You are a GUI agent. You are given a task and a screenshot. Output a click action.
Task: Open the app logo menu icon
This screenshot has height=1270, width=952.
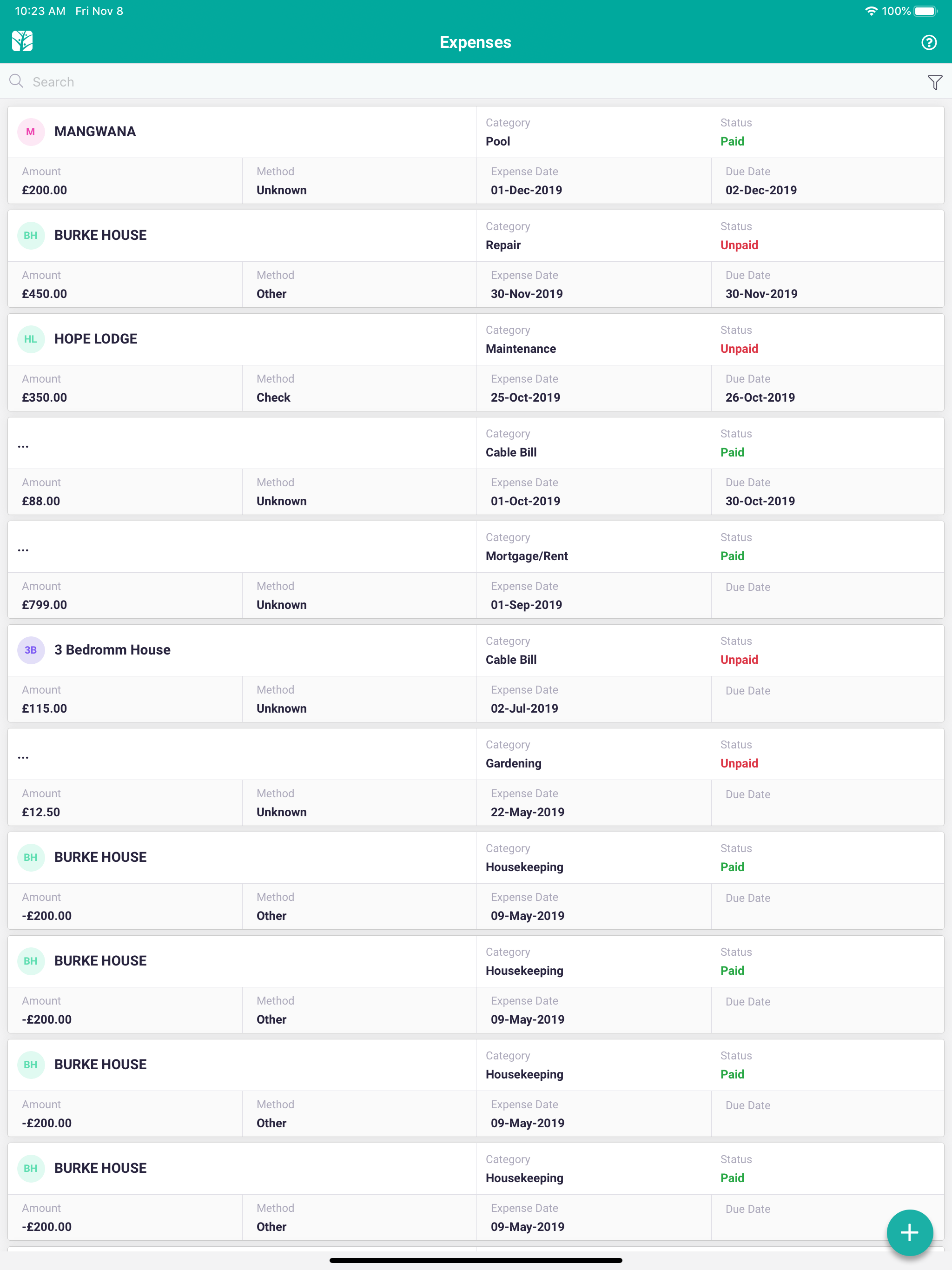point(22,41)
